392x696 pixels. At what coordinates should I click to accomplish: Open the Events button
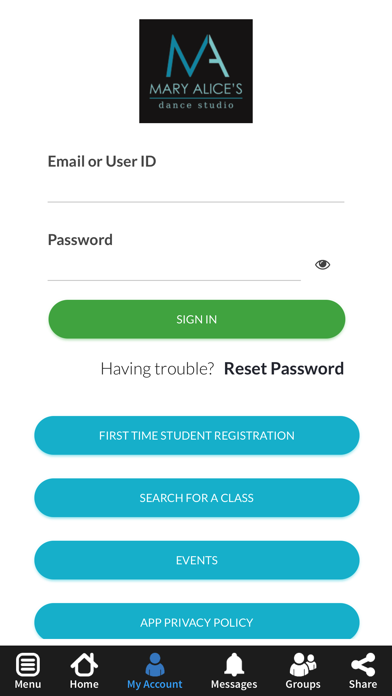(197, 560)
